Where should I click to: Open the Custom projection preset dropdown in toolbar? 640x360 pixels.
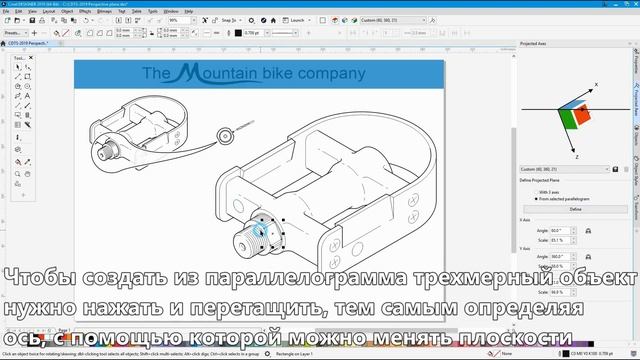click(x=393, y=20)
